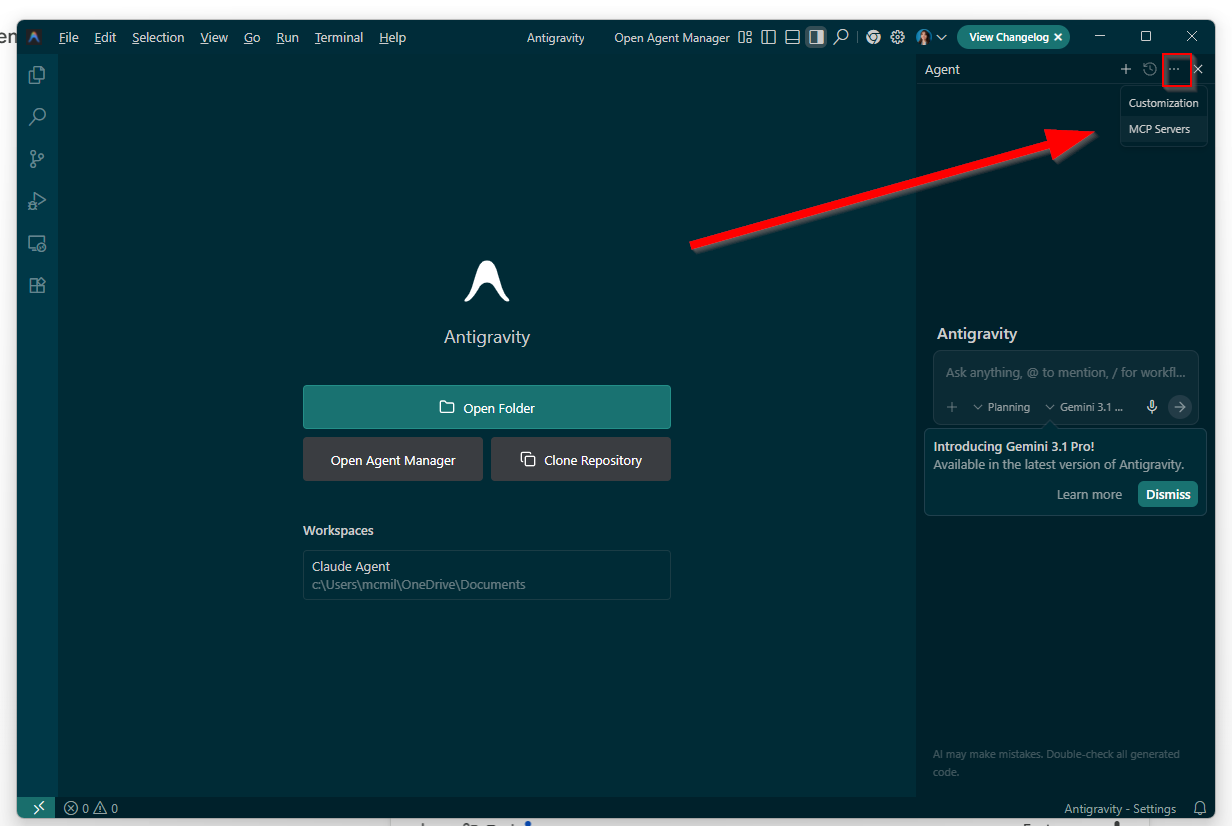Image resolution: width=1232 pixels, height=826 pixels.
Task: Click the add context plus in chat
Action: click(x=952, y=407)
